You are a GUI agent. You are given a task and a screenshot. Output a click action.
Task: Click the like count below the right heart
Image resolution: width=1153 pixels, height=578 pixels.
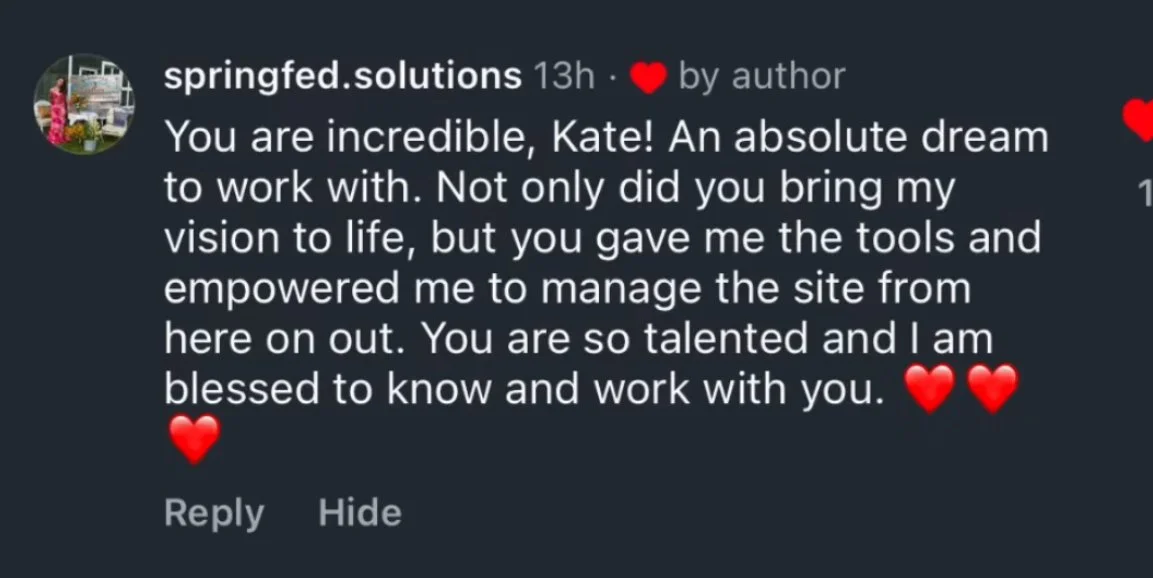[x=1145, y=193]
